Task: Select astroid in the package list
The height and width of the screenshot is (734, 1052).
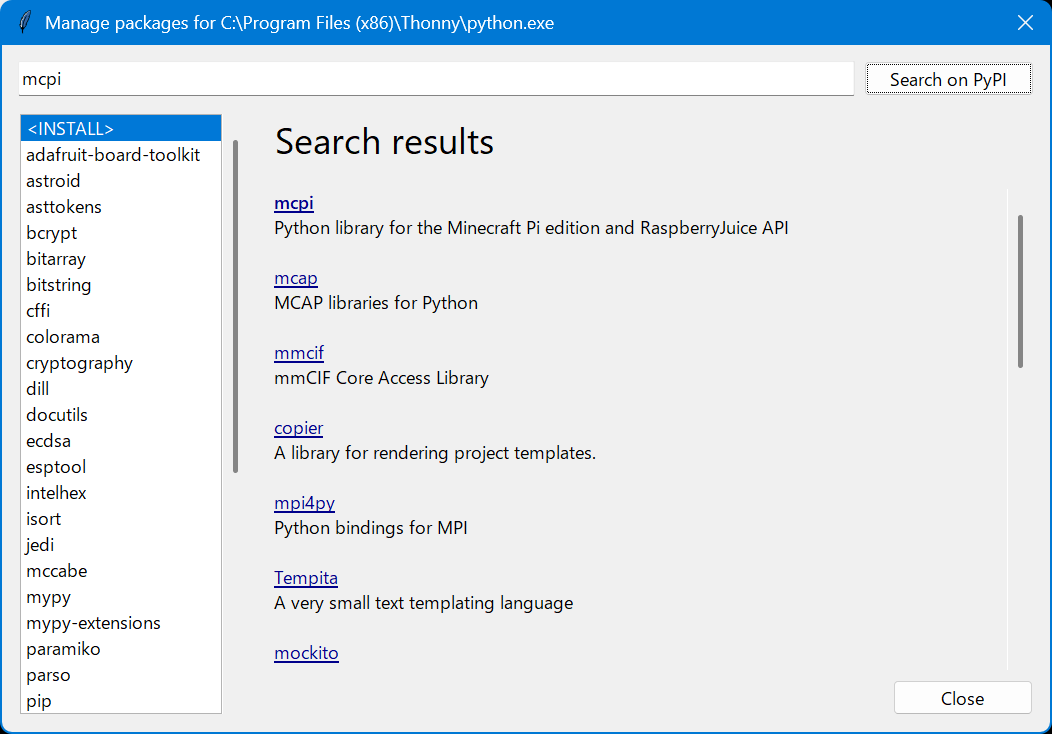Action: (x=121, y=180)
